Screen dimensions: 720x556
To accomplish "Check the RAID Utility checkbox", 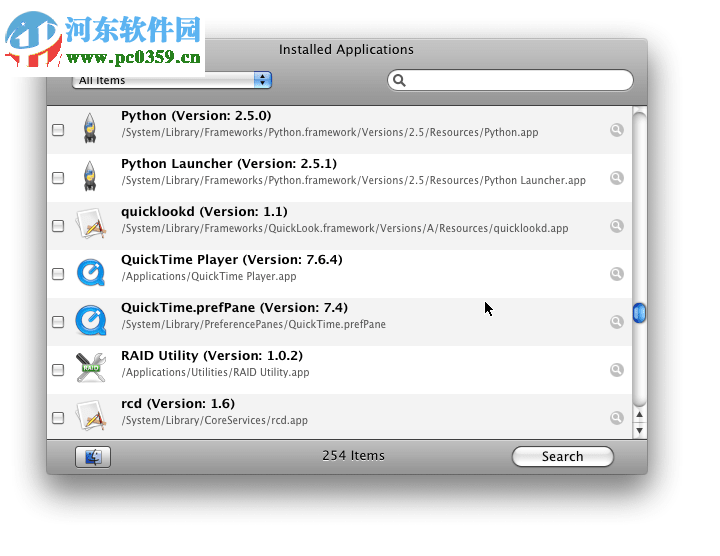I will tap(58, 370).
